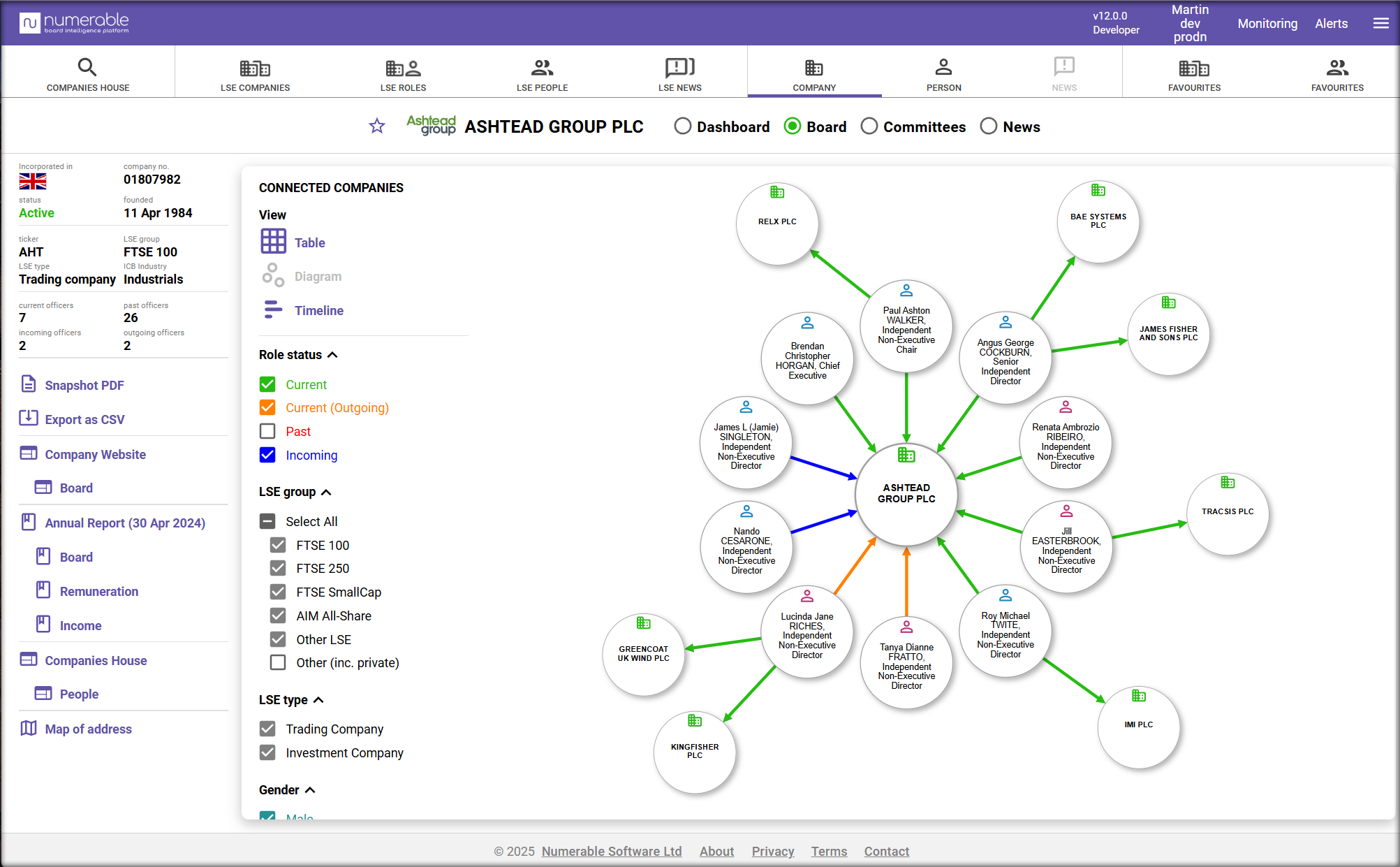This screenshot has width=1400, height=867.
Task: Enable the Past role status
Action: coord(267,431)
